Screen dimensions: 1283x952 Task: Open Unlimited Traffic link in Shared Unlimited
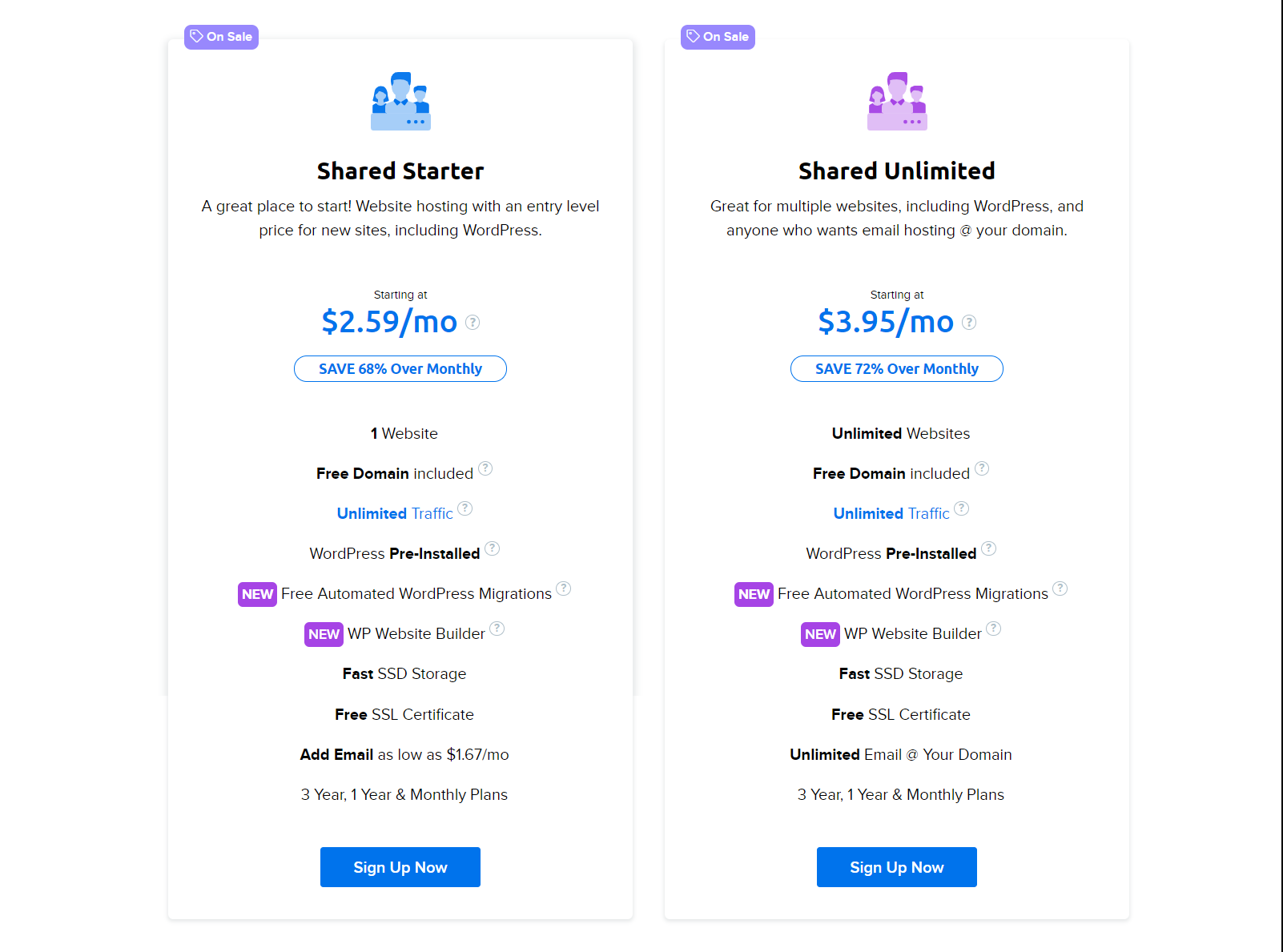point(891,513)
